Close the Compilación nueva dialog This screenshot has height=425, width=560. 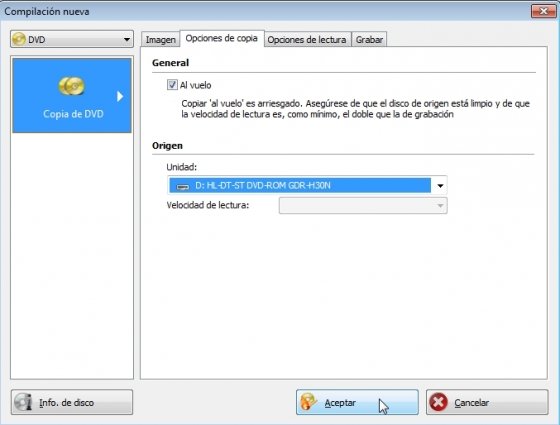pyautogui.click(x=543, y=11)
